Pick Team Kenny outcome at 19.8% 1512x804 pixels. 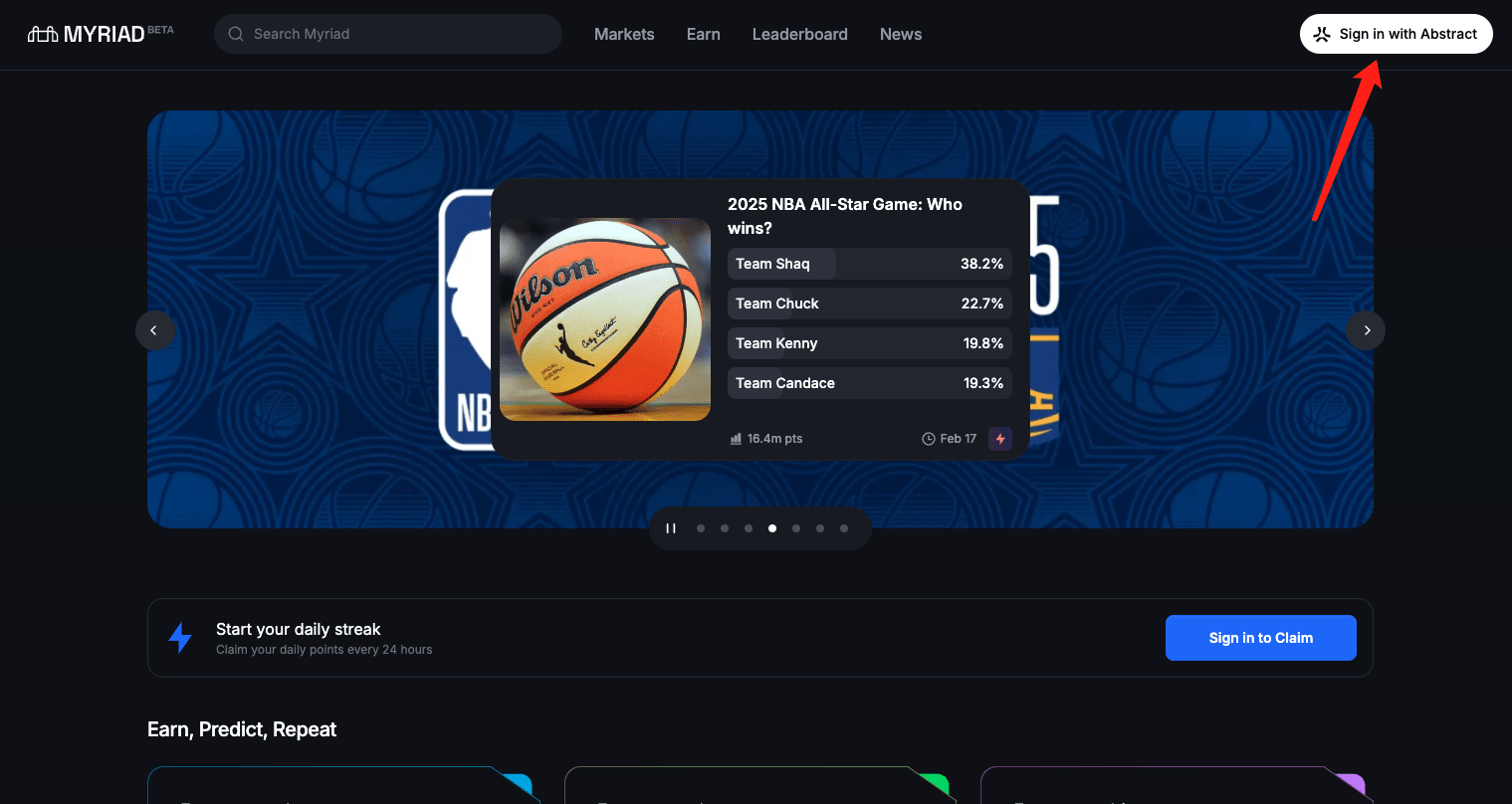click(x=870, y=343)
